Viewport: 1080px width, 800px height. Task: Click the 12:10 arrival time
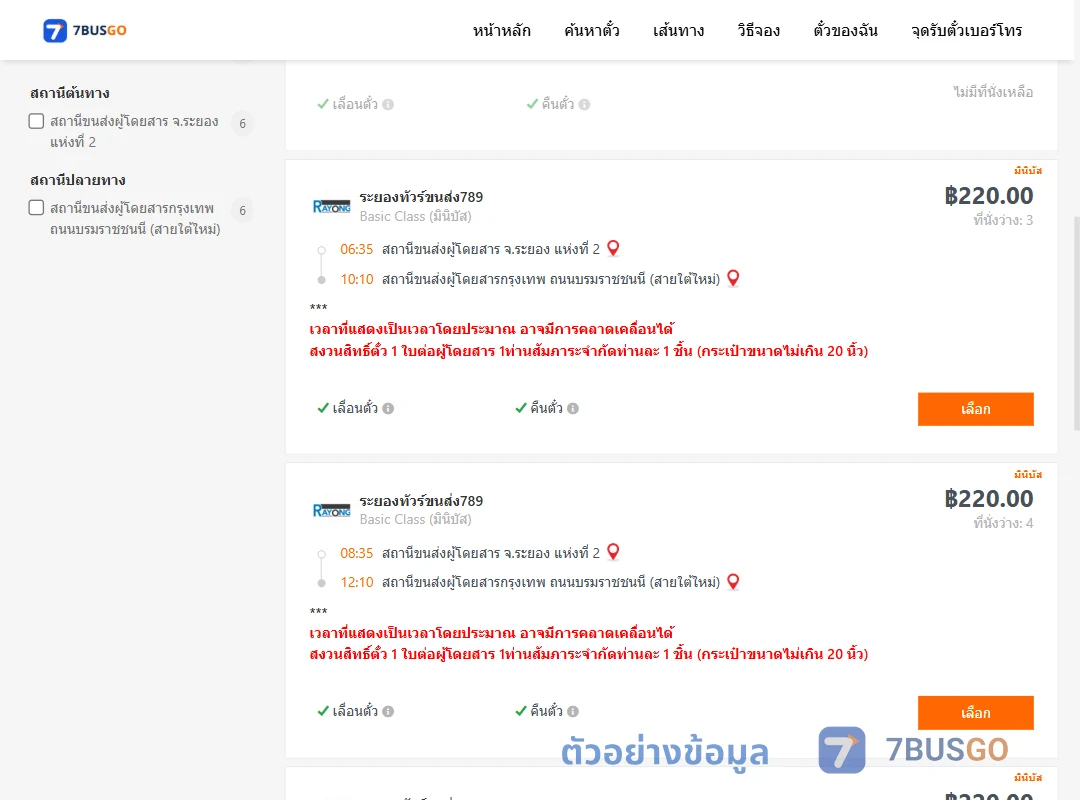point(356,582)
